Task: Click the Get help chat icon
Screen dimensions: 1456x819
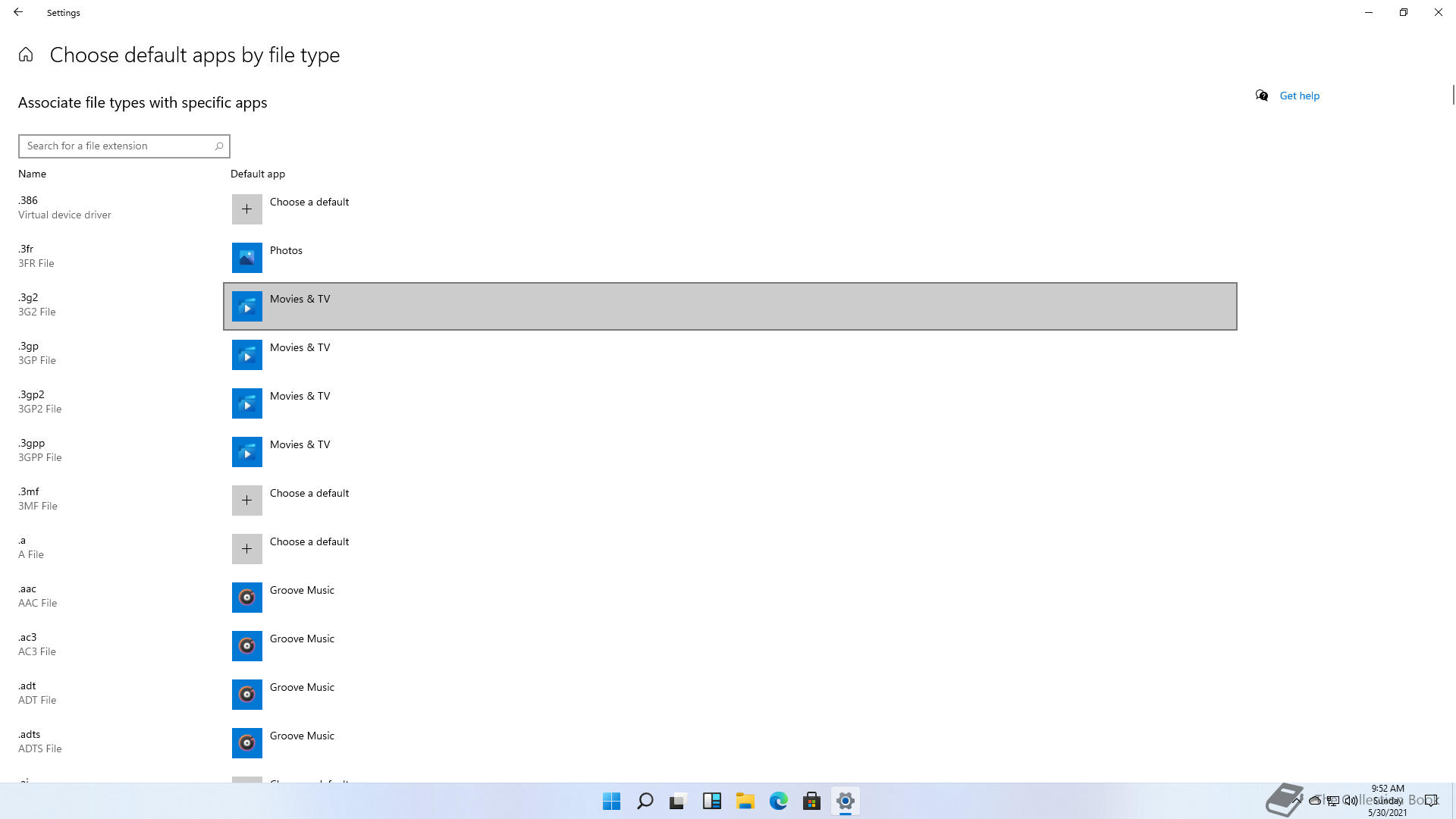Action: pyautogui.click(x=1262, y=96)
